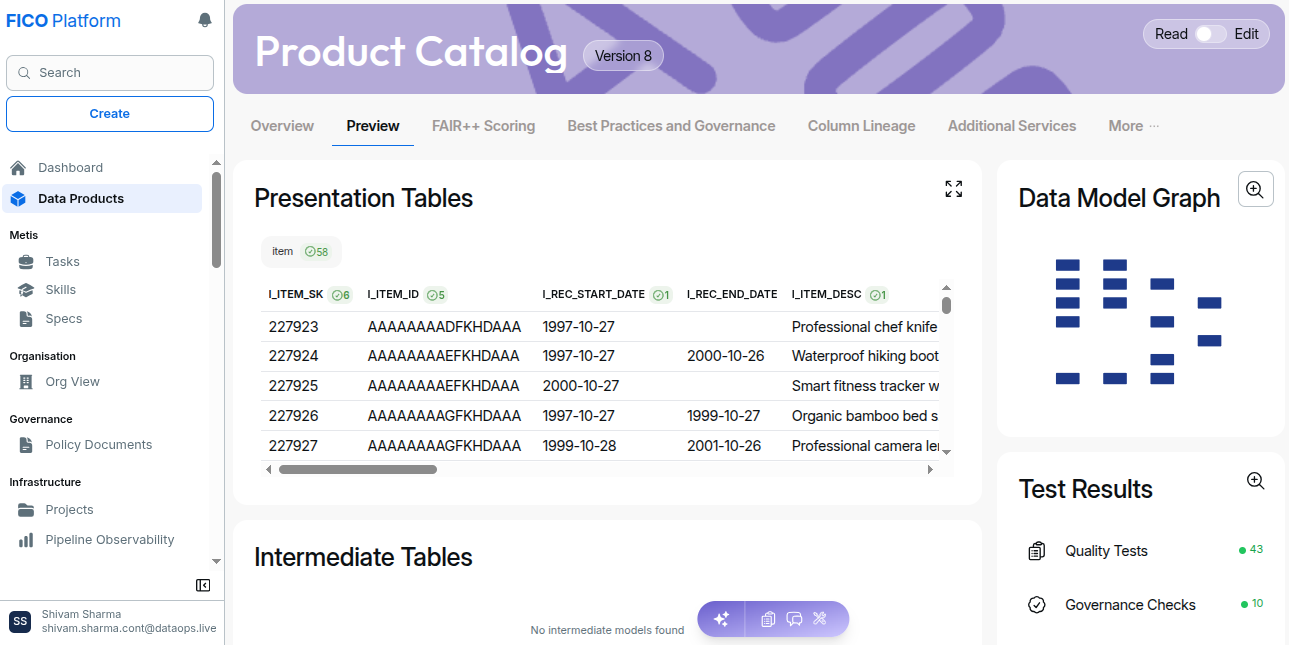Toggle the Read/Edit switch
1289x645 pixels.
click(x=1210, y=34)
